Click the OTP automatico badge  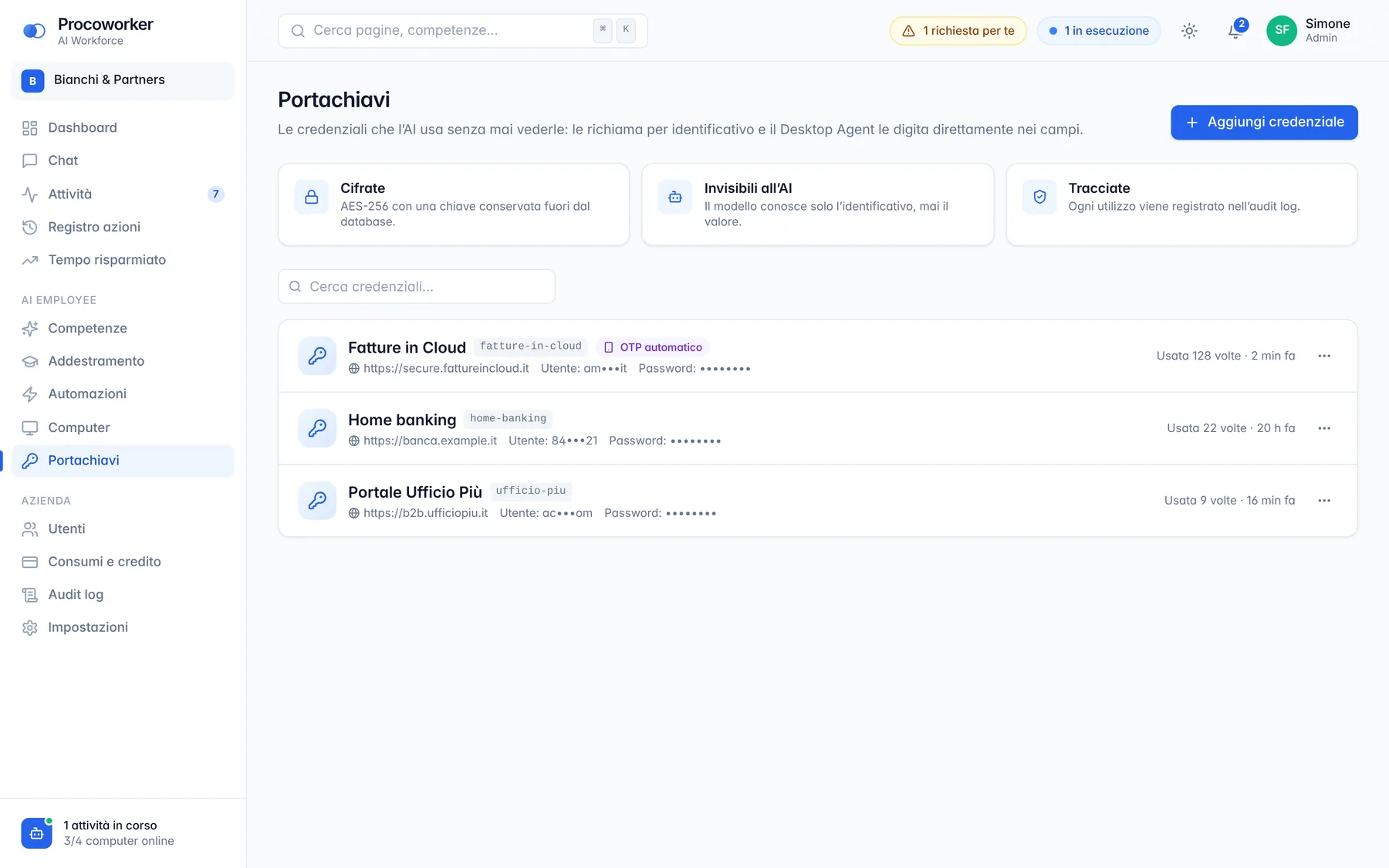(x=653, y=347)
